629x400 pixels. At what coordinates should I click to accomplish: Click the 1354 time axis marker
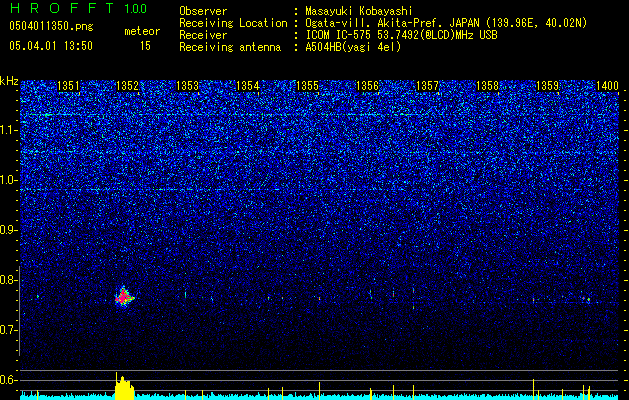(x=248, y=86)
